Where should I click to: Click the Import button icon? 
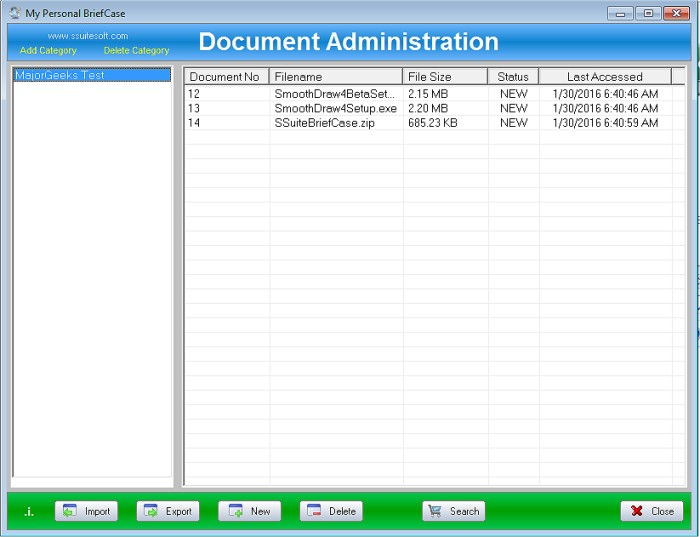click(x=70, y=511)
